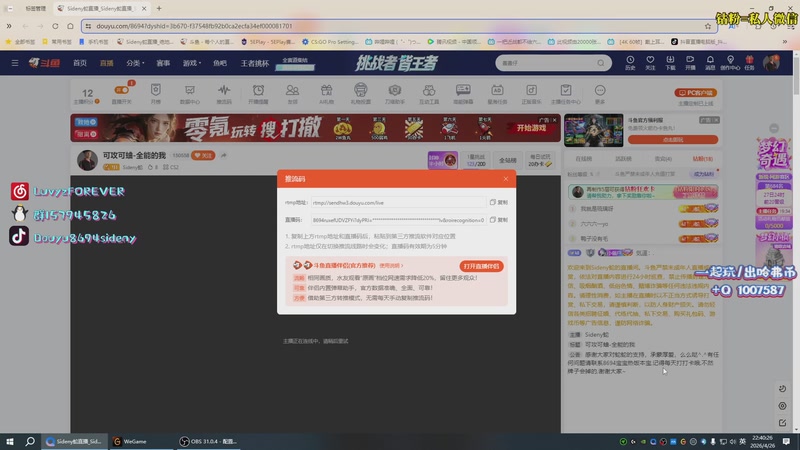This screenshot has height=450, width=800.
Task: Expand the 分类 dropdown
Action: (x=135, y=63)
